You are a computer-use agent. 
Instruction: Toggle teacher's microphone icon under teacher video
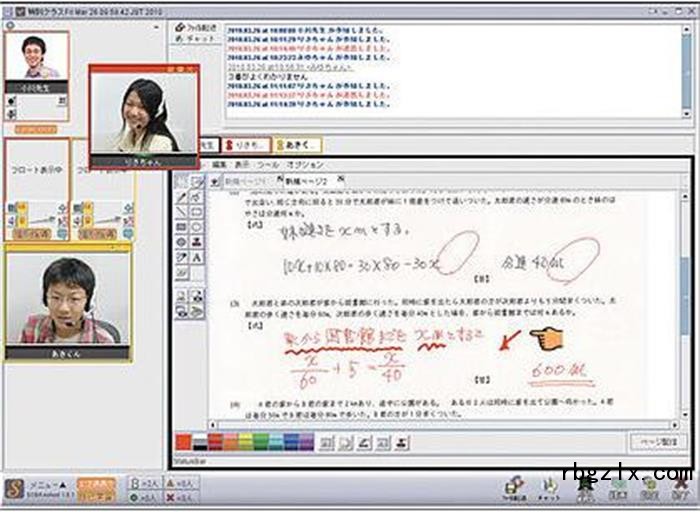pos(12,101)
